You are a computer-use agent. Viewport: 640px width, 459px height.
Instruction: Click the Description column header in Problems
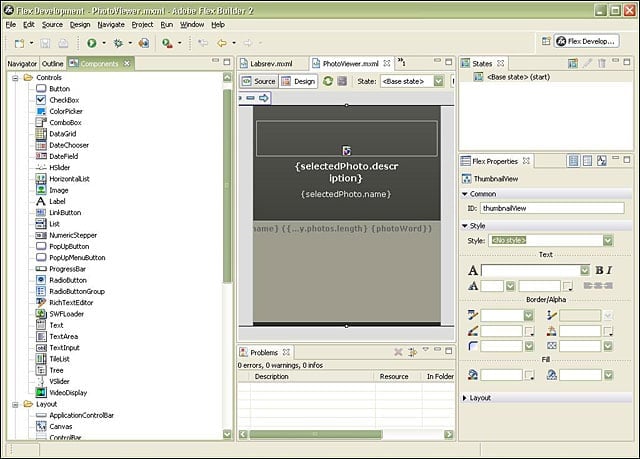click(271, 376)
